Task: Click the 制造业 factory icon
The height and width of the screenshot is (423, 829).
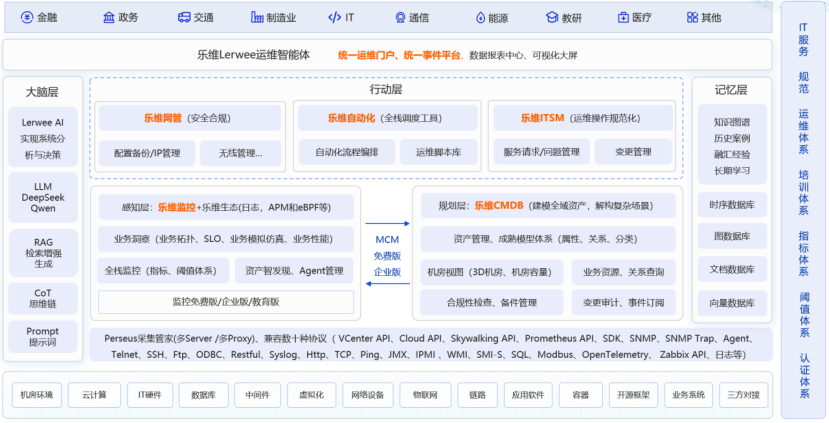Action: (x=257, y=17)
